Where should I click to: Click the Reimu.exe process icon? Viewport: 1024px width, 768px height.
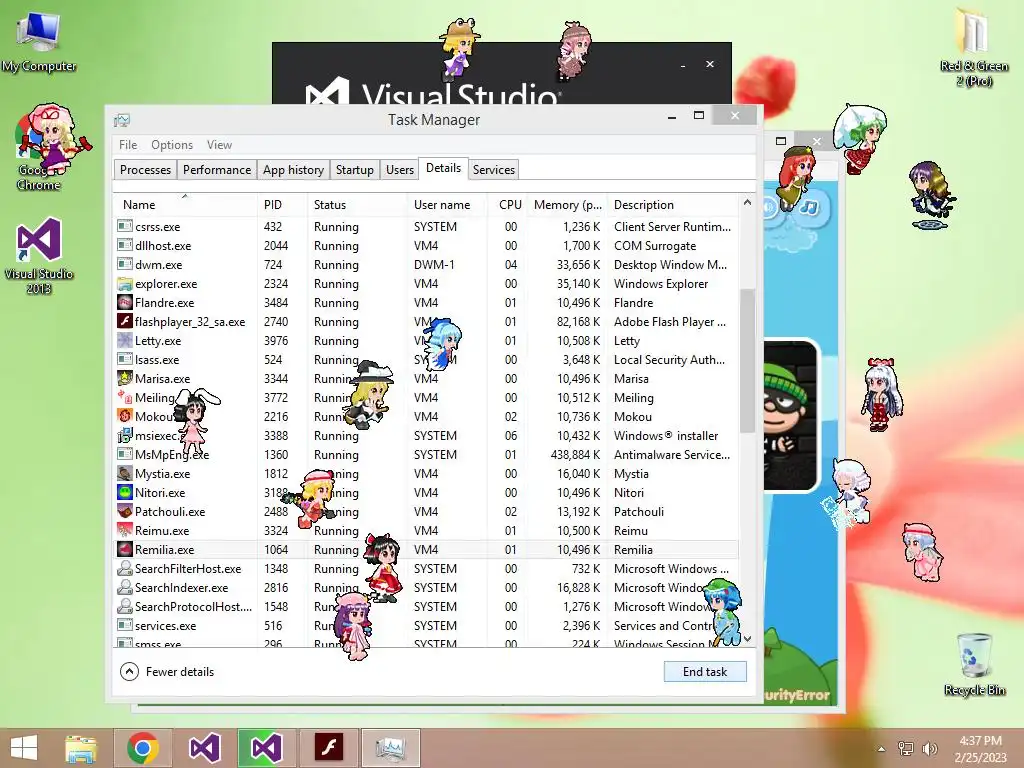125,530
